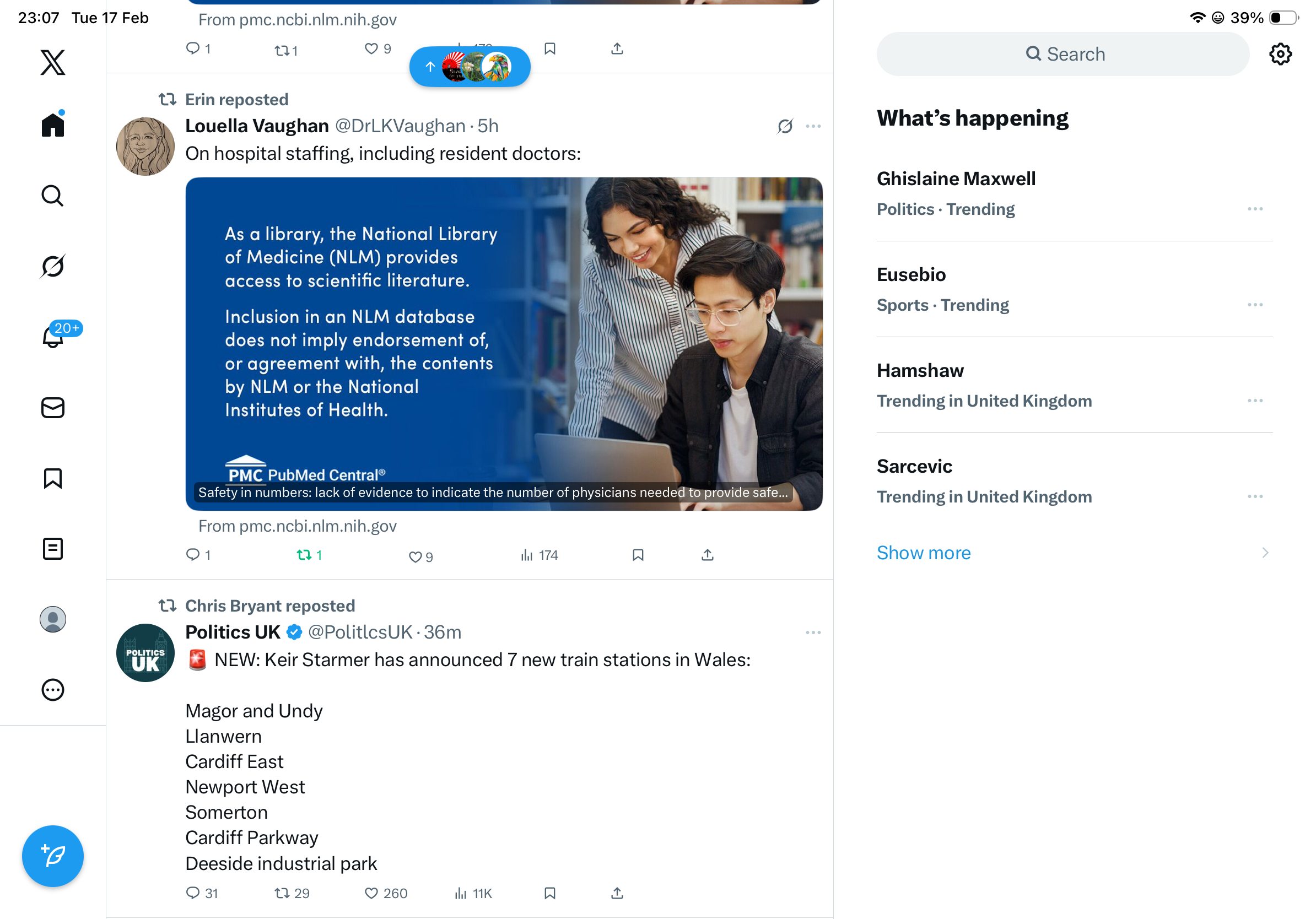Tap the compose new post button
The image size is (1316, 919).
(x=53, y=856)
